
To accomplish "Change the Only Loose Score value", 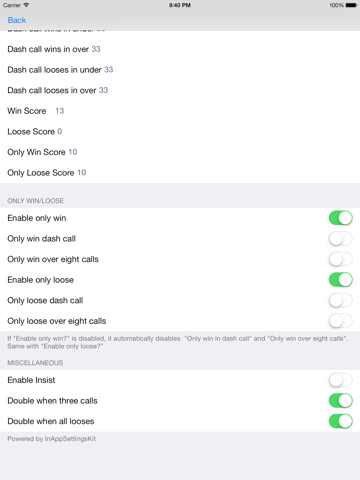I will point(82,173).
